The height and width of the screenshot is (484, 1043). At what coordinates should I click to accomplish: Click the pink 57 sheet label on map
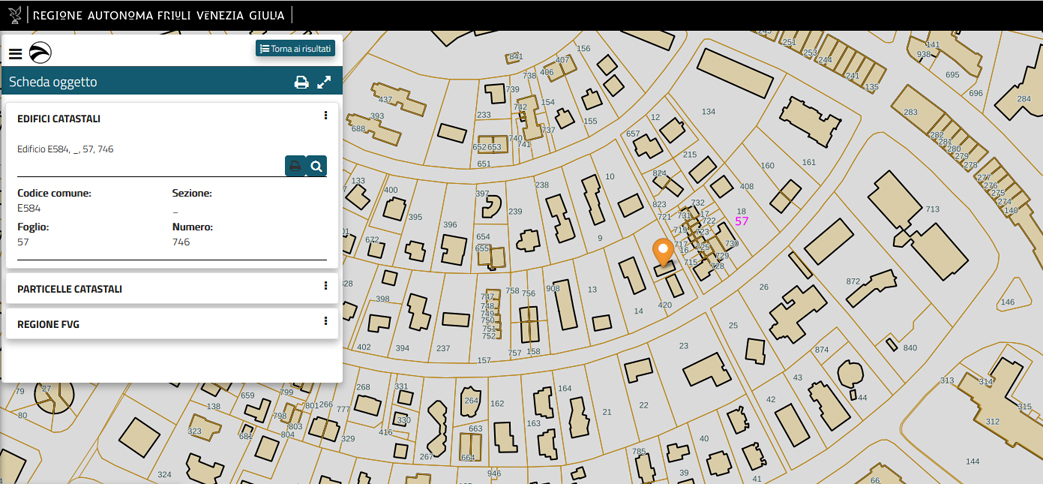(x=741, y=221)
